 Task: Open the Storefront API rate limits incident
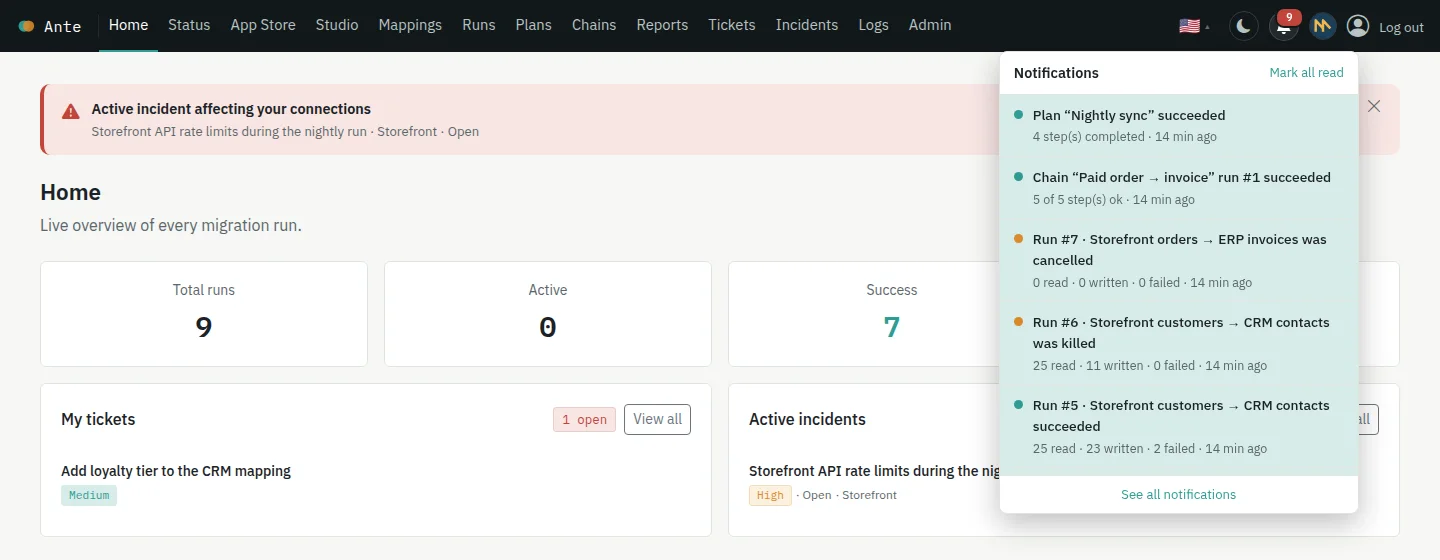pos(874,471)
